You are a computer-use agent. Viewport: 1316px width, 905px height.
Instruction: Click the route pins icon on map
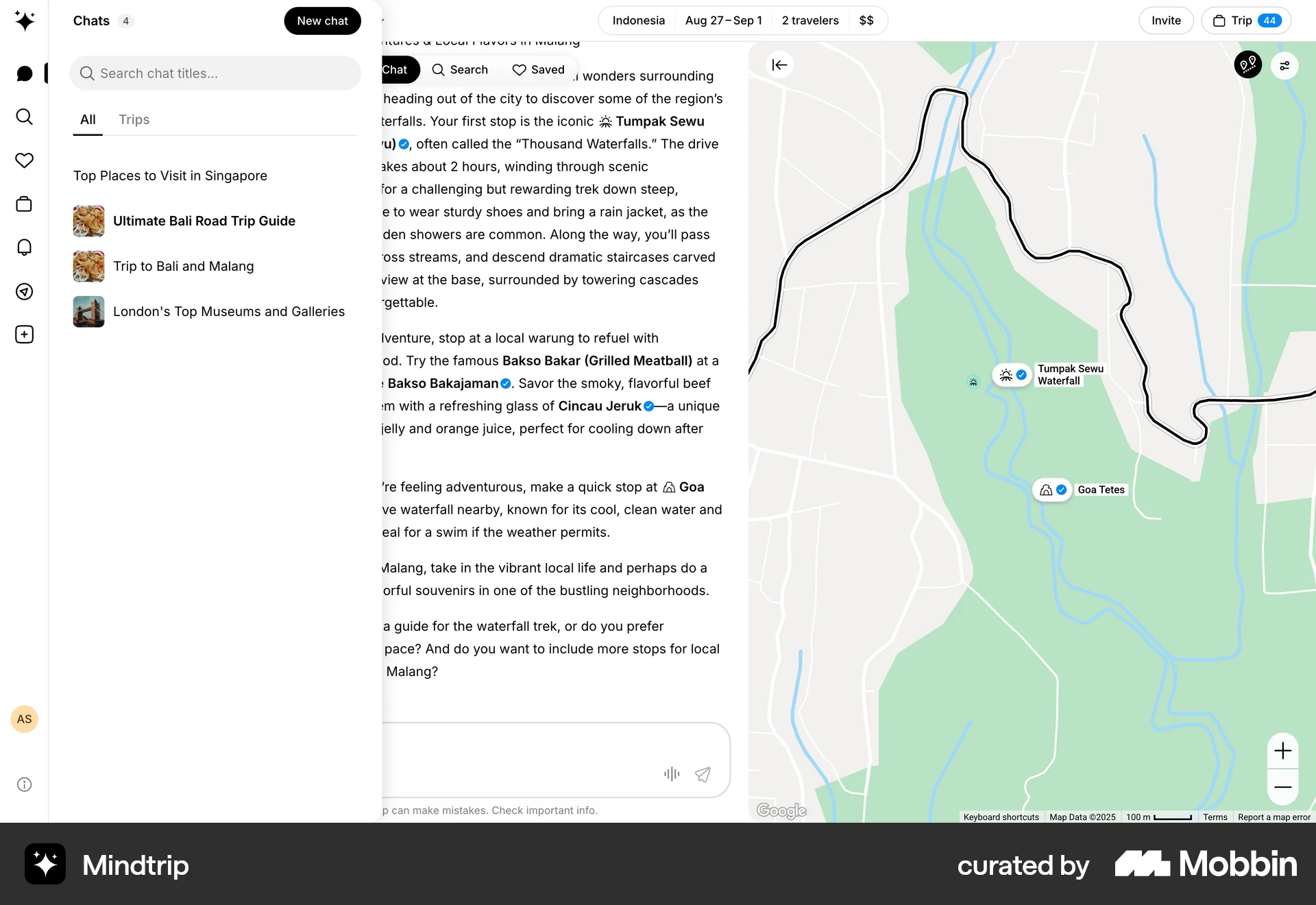1247,64
